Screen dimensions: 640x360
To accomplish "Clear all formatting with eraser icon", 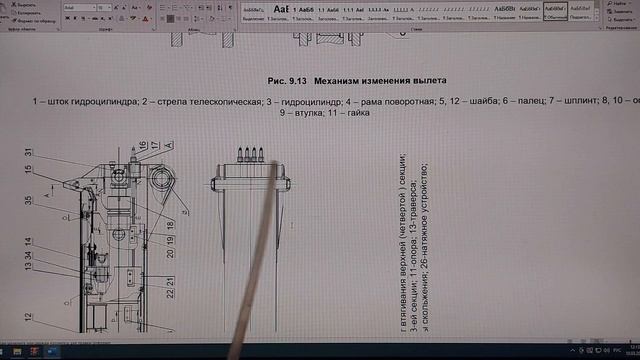I will tap(149, 8).
